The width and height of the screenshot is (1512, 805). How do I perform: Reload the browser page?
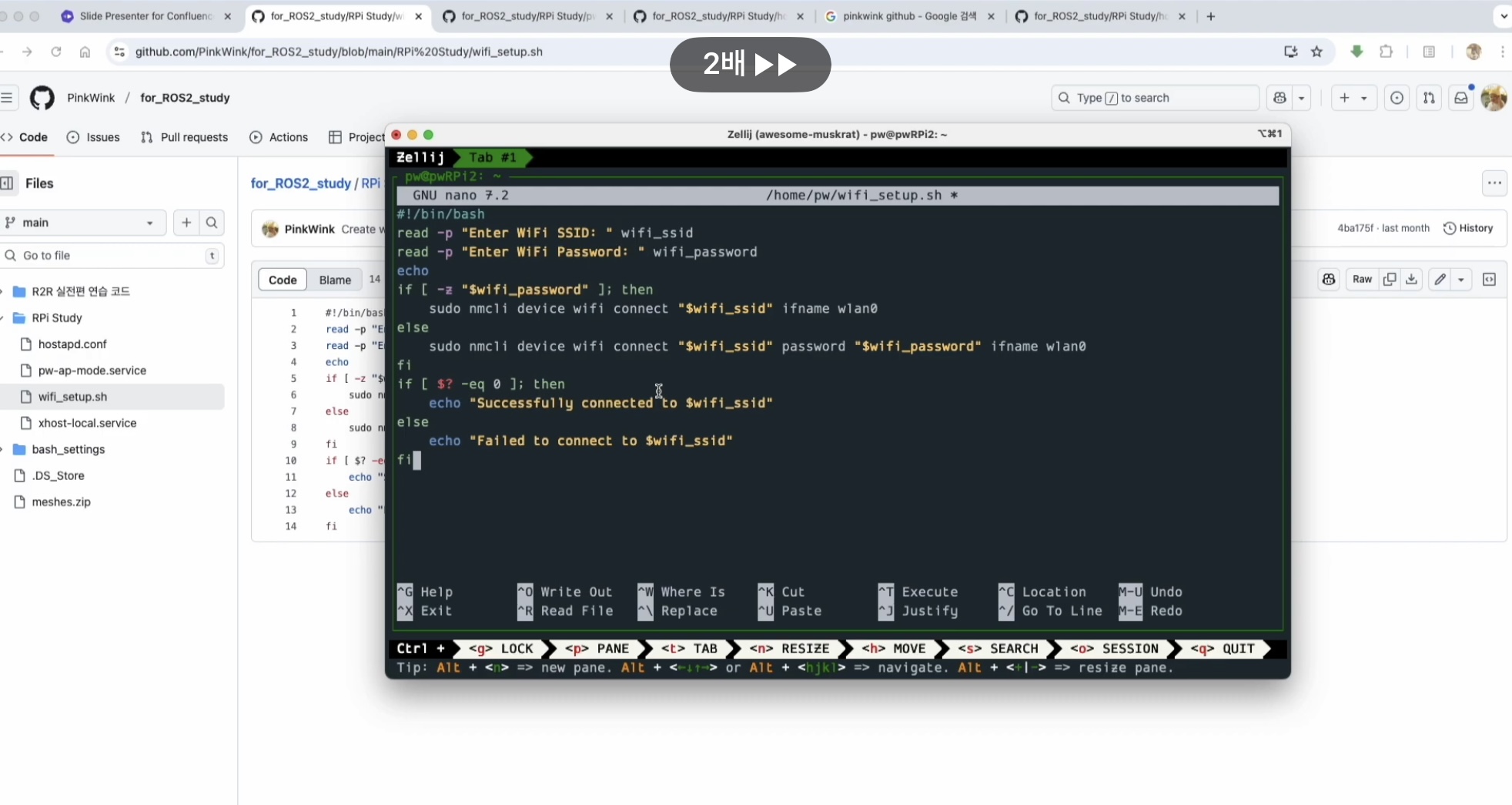point(55,52)
